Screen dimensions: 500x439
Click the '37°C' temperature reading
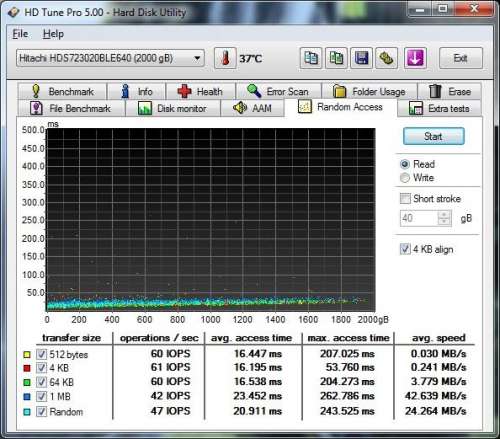(x=251, y=59)
